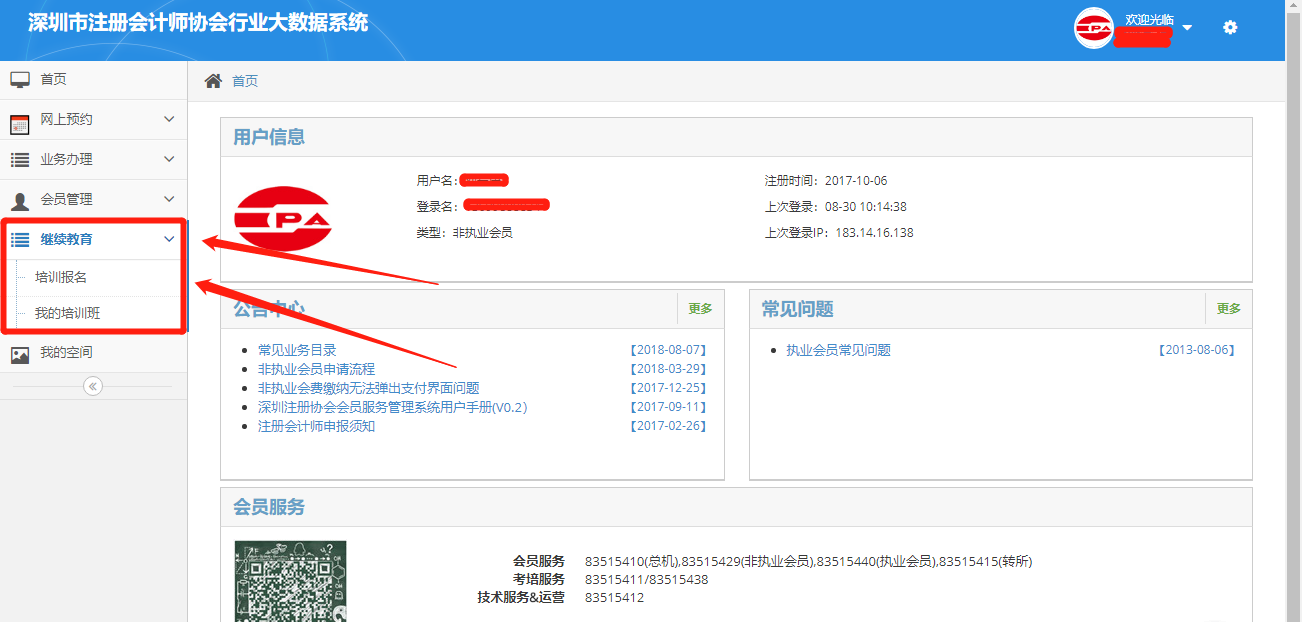Click the 上次登录IP 183.14.16.138 text
The image size is (1302, 622).
pyautogui.click(x=839, y=233)
